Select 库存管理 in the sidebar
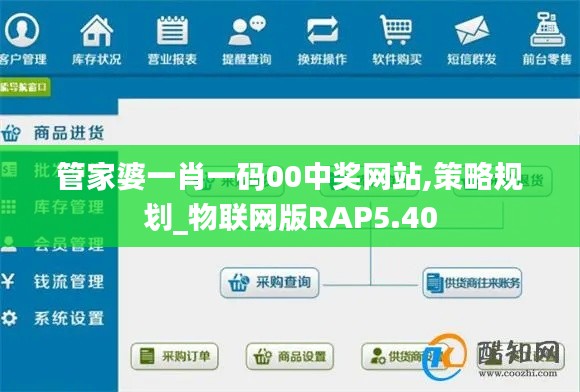 click(x=69, y=207)
